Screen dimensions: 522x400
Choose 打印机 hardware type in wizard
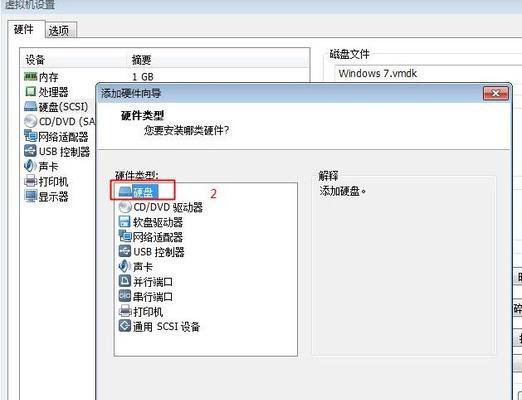(141, 311)
